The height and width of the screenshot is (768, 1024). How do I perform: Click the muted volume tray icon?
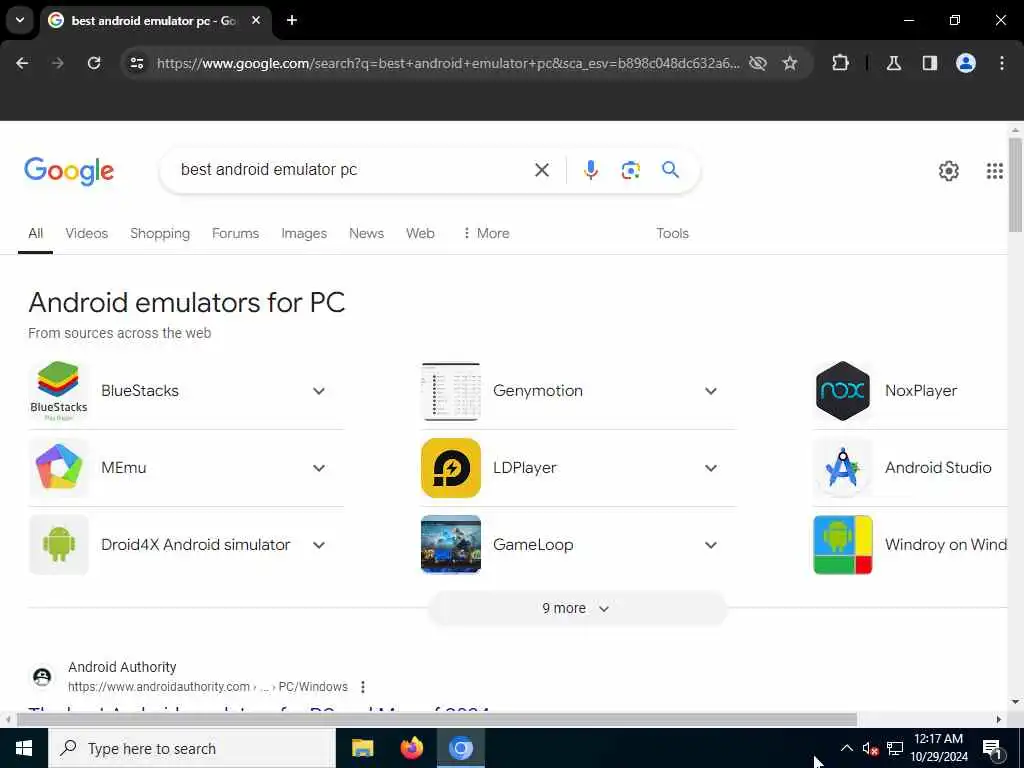point(870,748)
